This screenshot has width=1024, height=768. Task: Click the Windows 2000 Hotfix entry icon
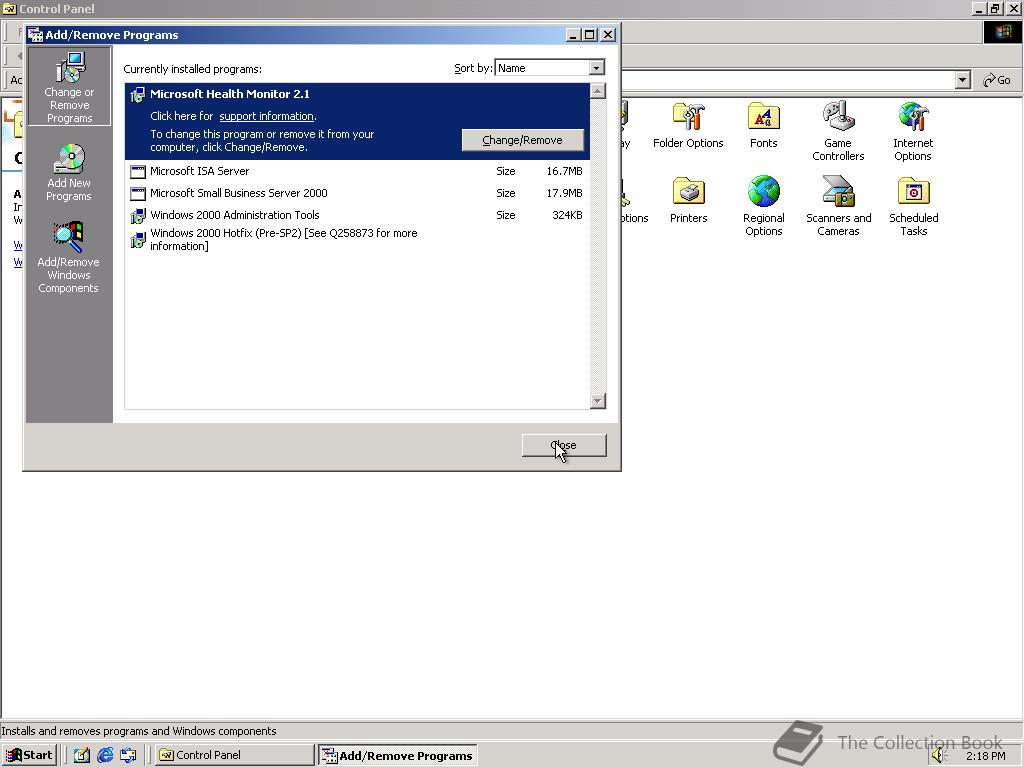tap(137, 240)
